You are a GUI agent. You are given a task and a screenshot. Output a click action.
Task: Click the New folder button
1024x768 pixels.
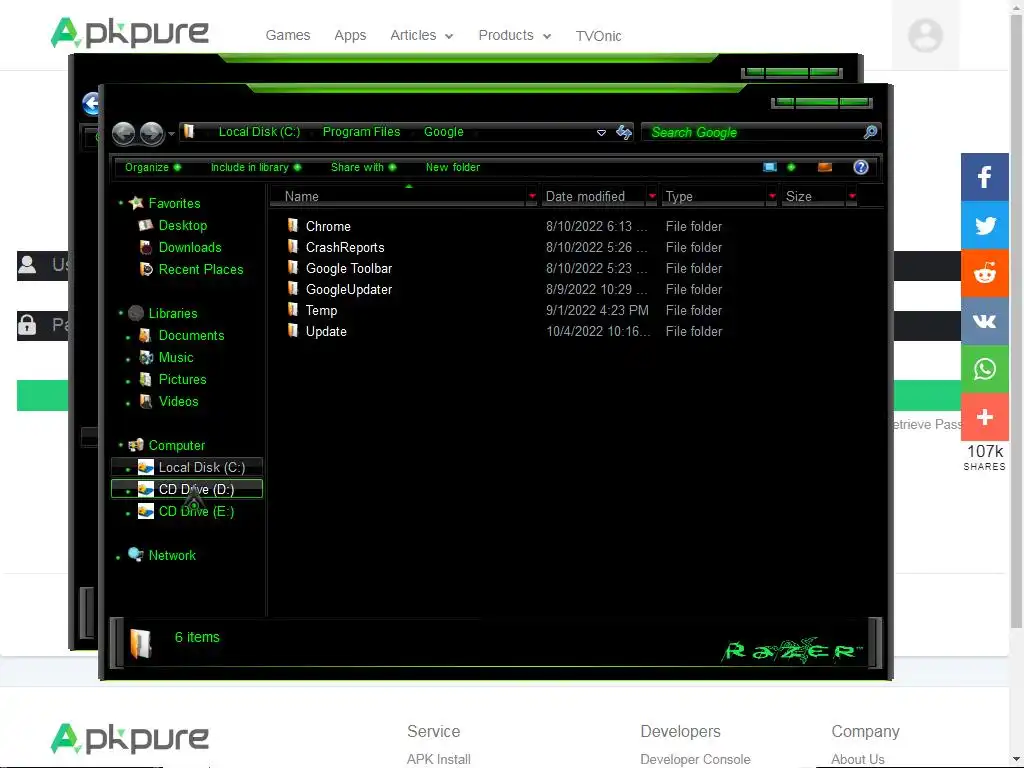point(453,167)
